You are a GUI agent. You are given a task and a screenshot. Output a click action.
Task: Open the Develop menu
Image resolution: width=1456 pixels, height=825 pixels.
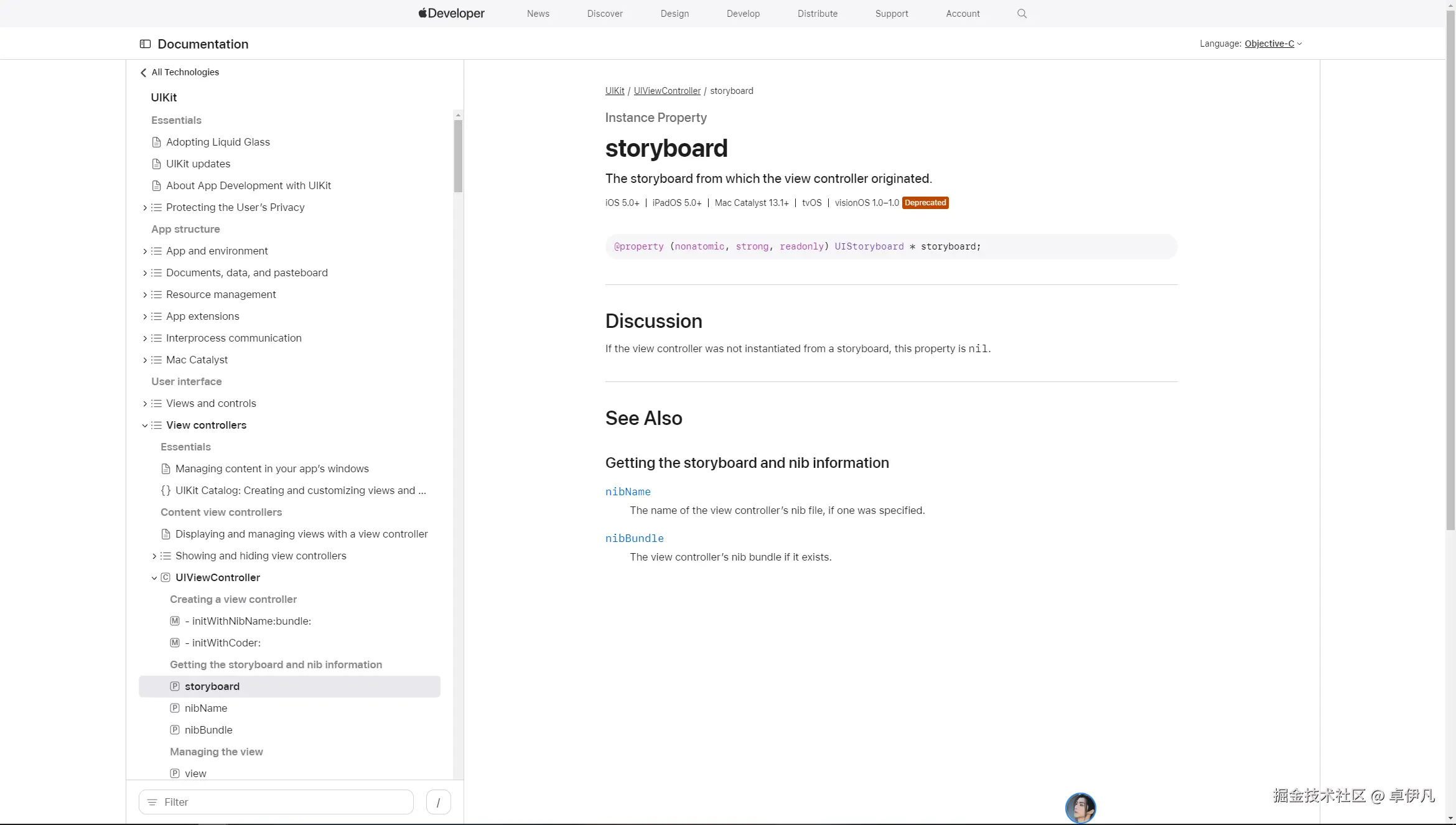[x=743, y=14]
